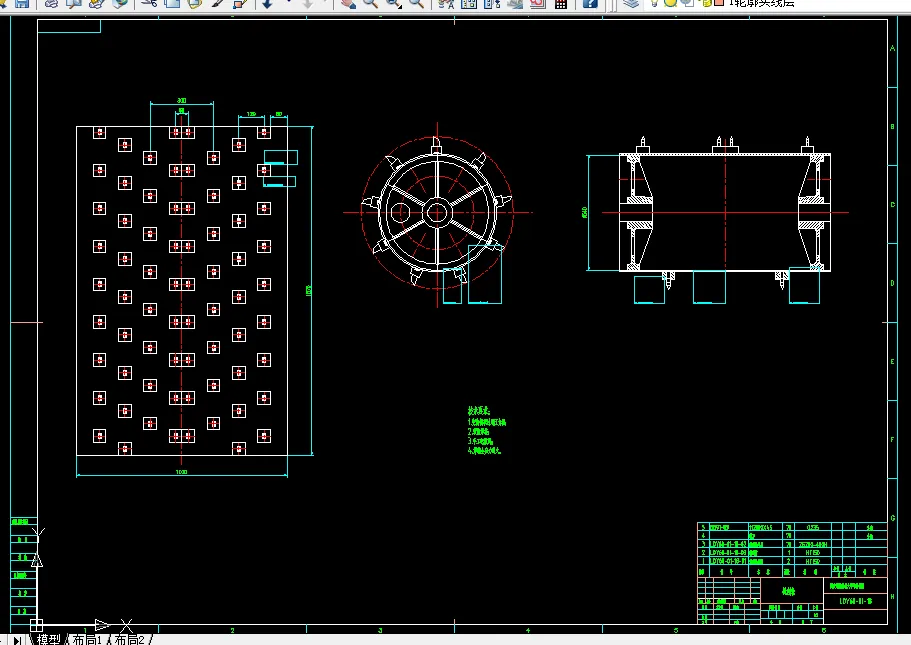Image resolution: width=911 pixels, height=645 pixels.
Task: Click the Zoom Previous magnifier icon
Action: pos(416,3)
